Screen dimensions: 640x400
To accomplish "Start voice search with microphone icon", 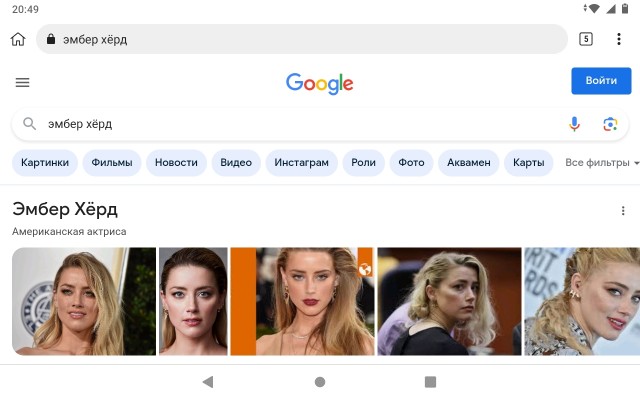I will point(574,124).
